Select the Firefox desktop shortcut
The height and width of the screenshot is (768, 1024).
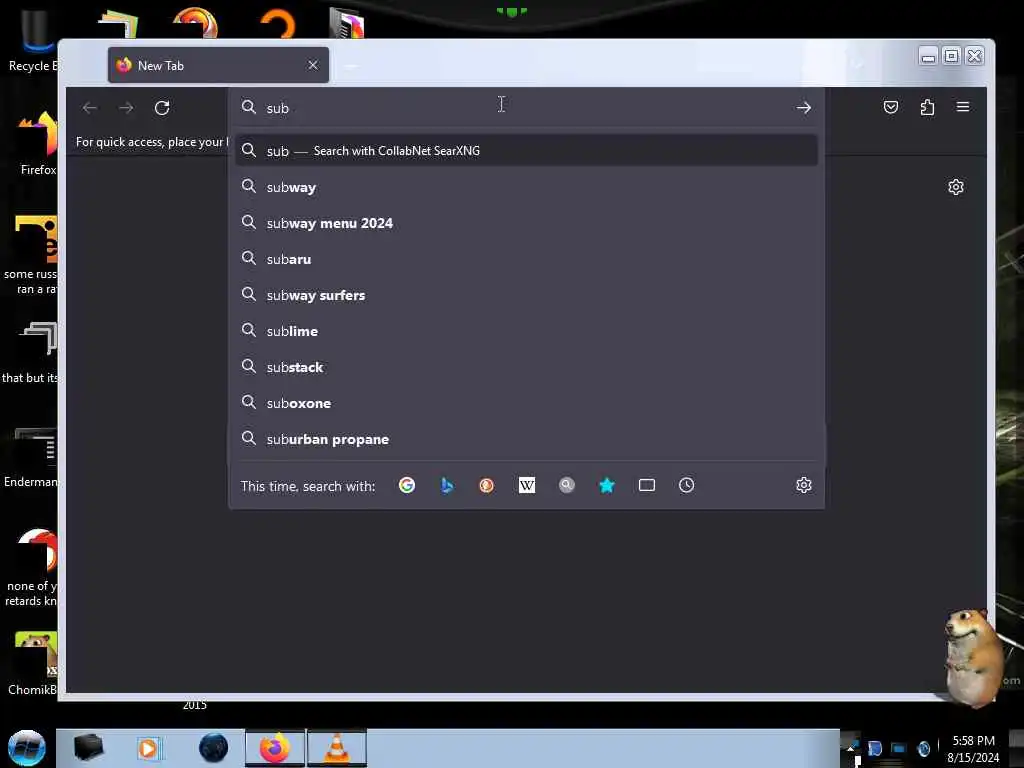click(38, 144)
